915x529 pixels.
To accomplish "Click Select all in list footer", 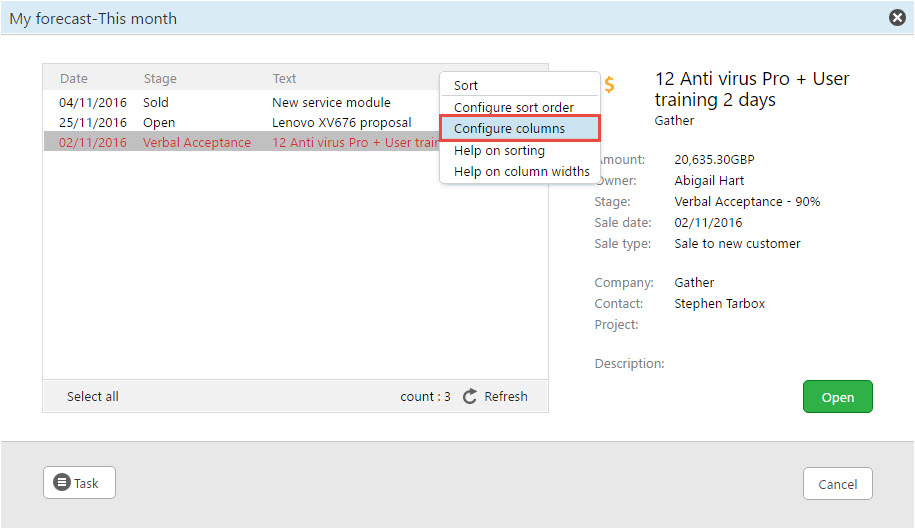I will [x=92, y=397].
